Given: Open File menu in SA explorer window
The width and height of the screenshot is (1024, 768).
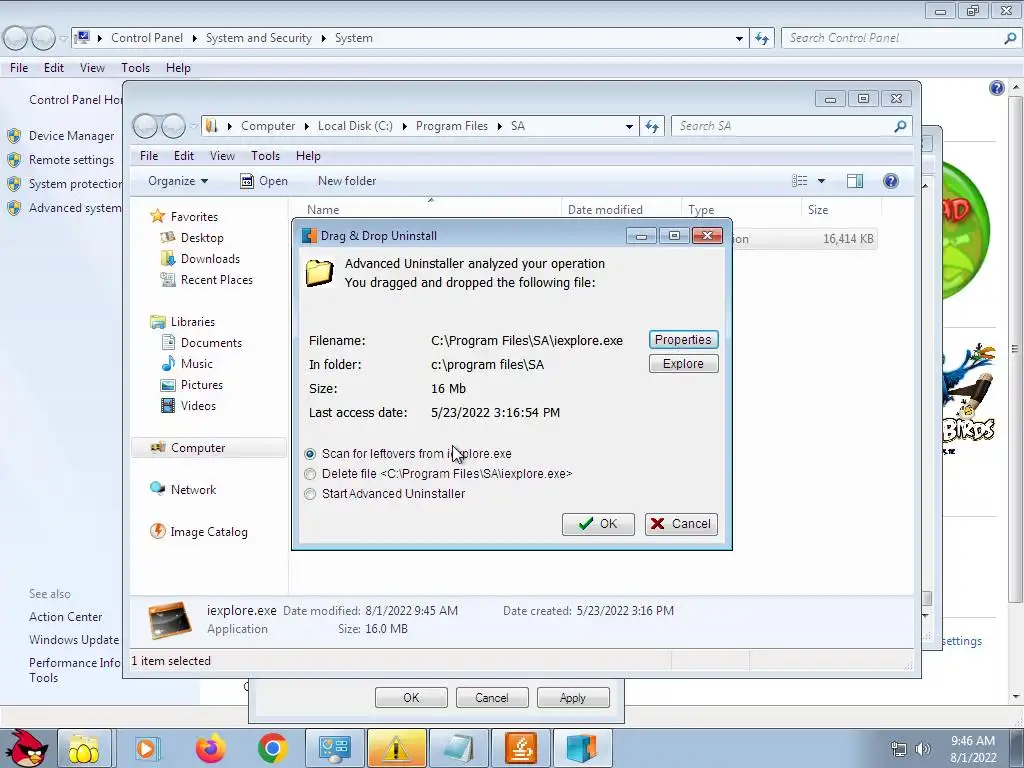Looking at the screenshot, I should [x=149, y=155].
